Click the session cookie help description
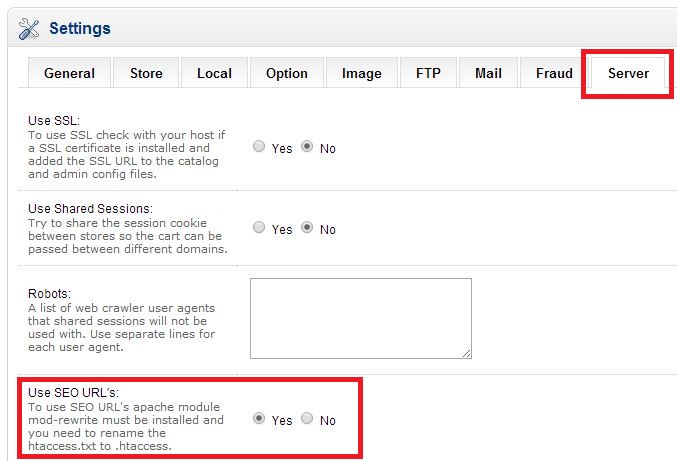This screenshot has width=677, height=461. point(128,236)
